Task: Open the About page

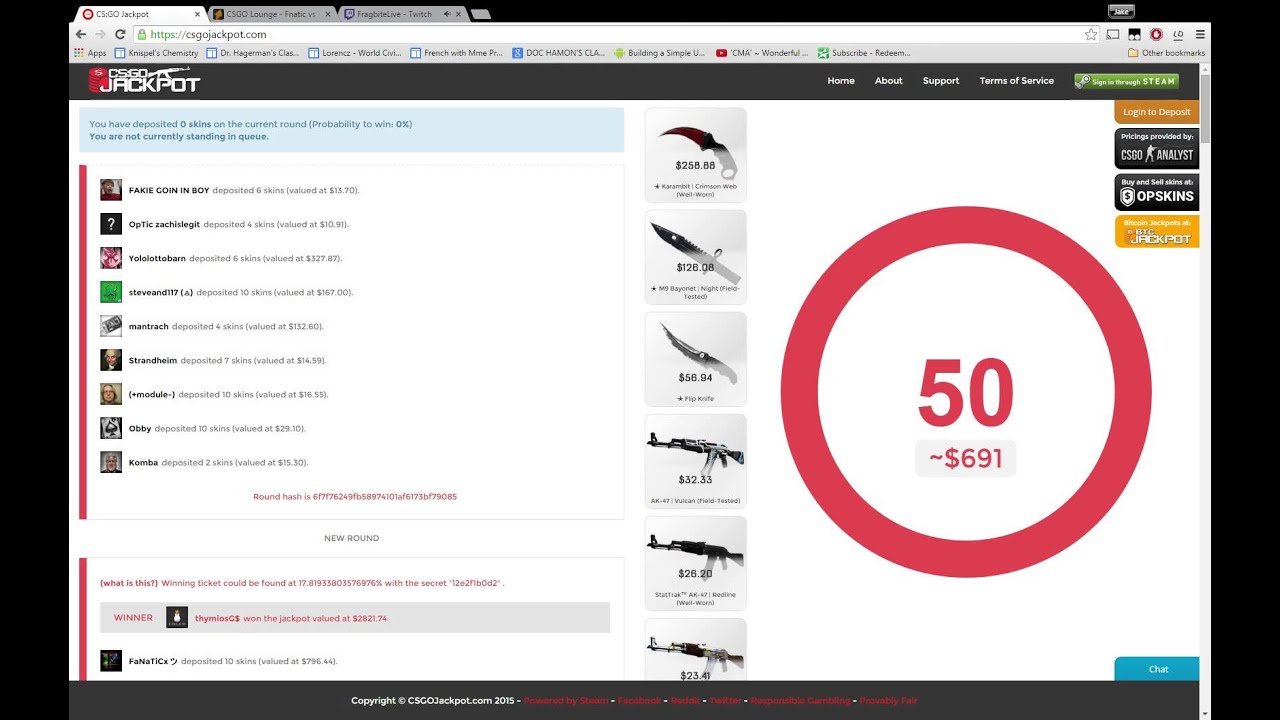Action: click(x=888, y=81)
